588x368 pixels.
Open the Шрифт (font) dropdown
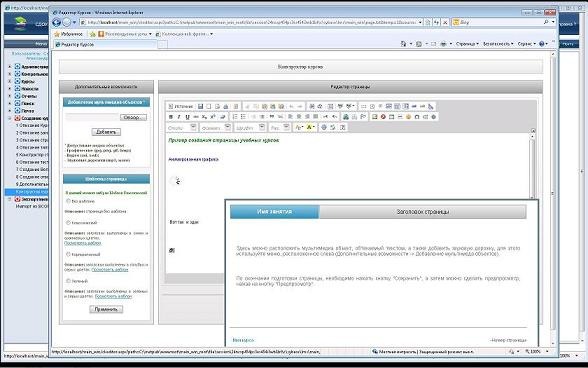[x=250, y=128]
